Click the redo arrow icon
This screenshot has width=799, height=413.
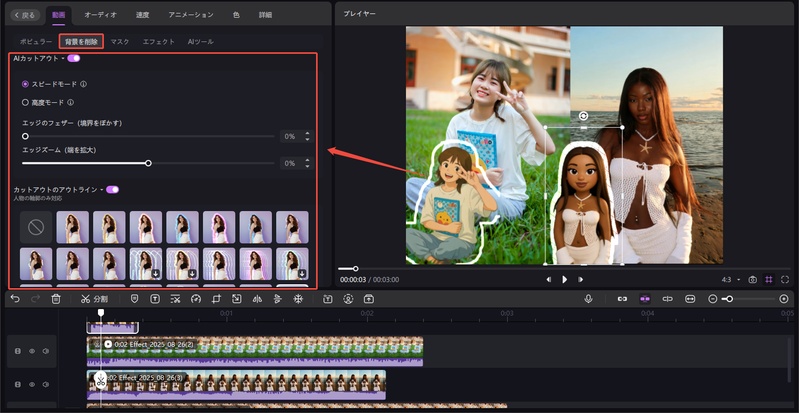coord(36,299)
